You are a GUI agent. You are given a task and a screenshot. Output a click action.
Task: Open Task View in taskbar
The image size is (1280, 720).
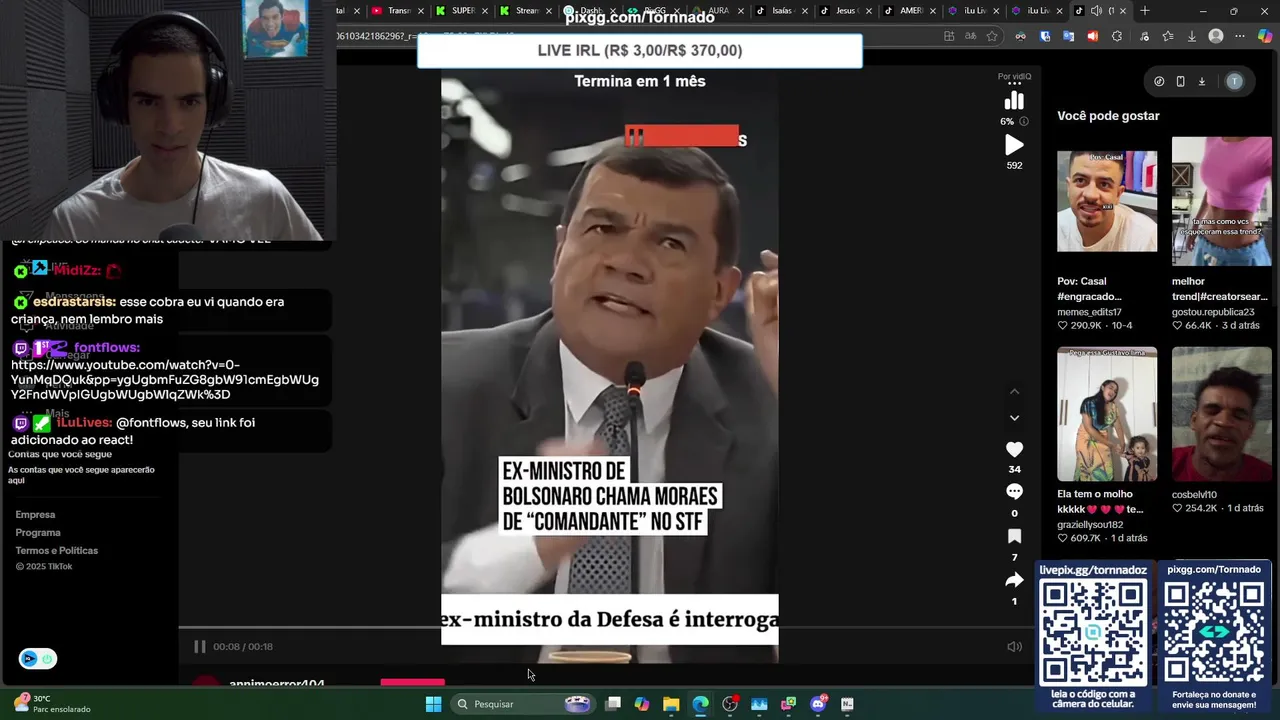(x=613, y=704)
